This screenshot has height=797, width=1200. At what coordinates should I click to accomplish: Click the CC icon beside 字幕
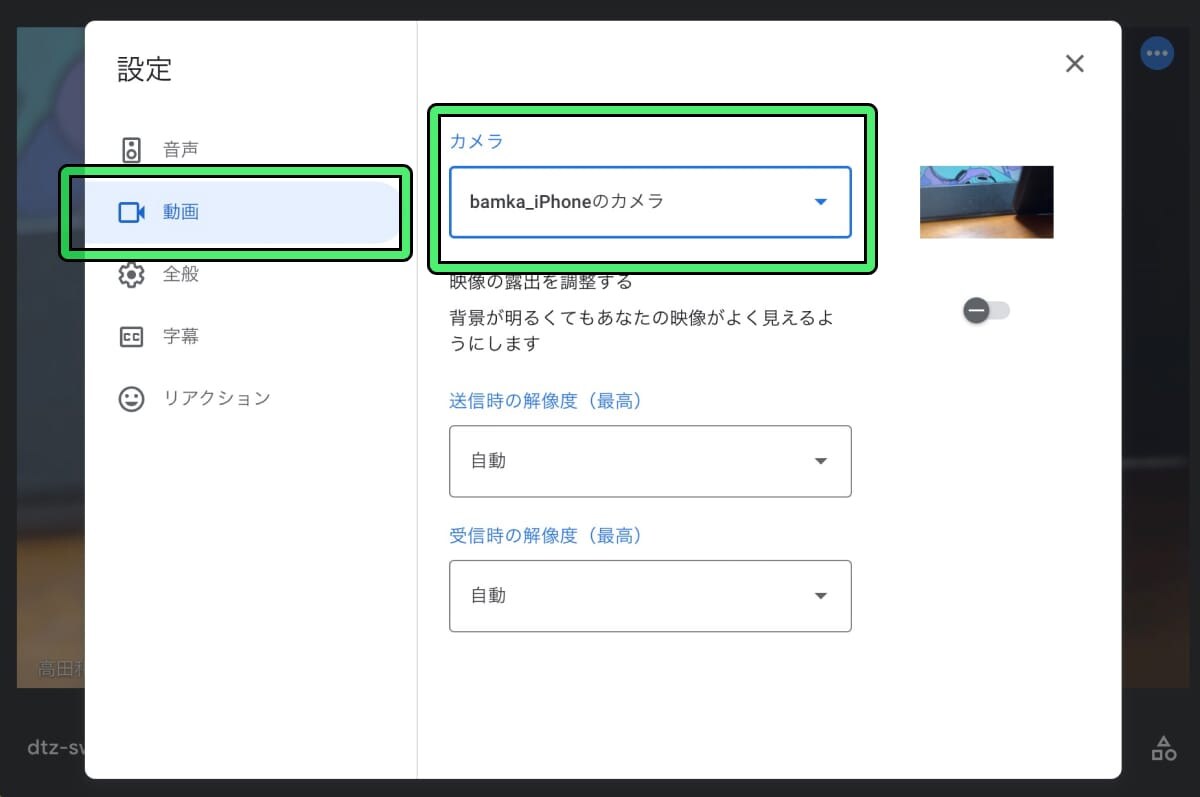coord(131,337)
